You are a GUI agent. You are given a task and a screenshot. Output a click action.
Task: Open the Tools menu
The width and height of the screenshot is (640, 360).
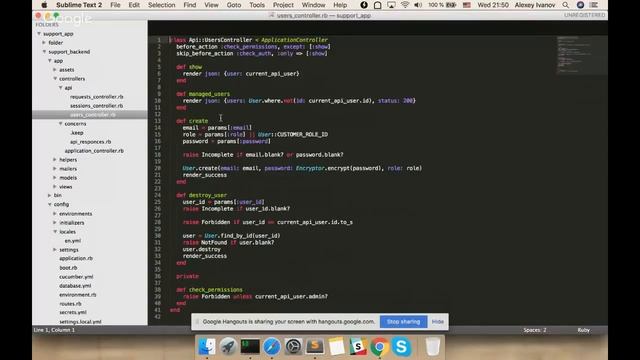257,5
